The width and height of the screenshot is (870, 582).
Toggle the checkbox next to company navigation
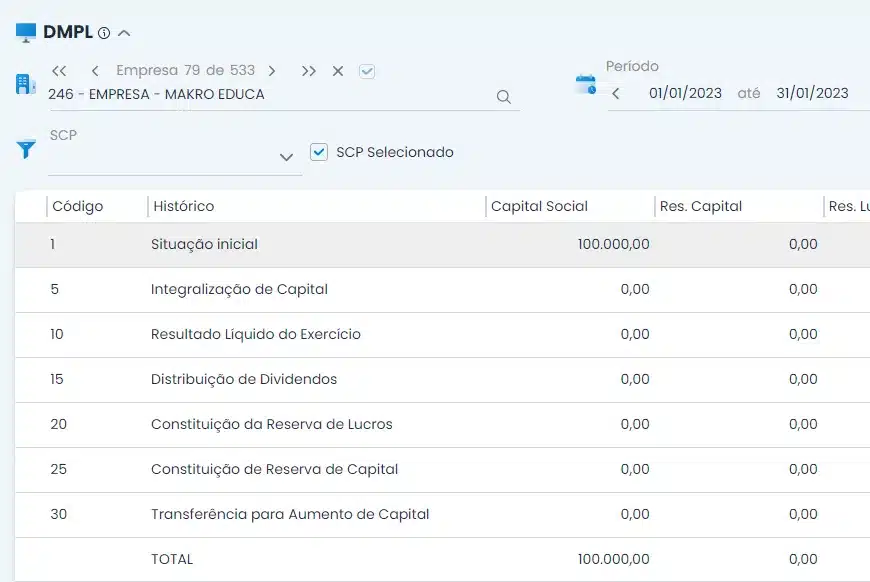click(x=367, y=71)
